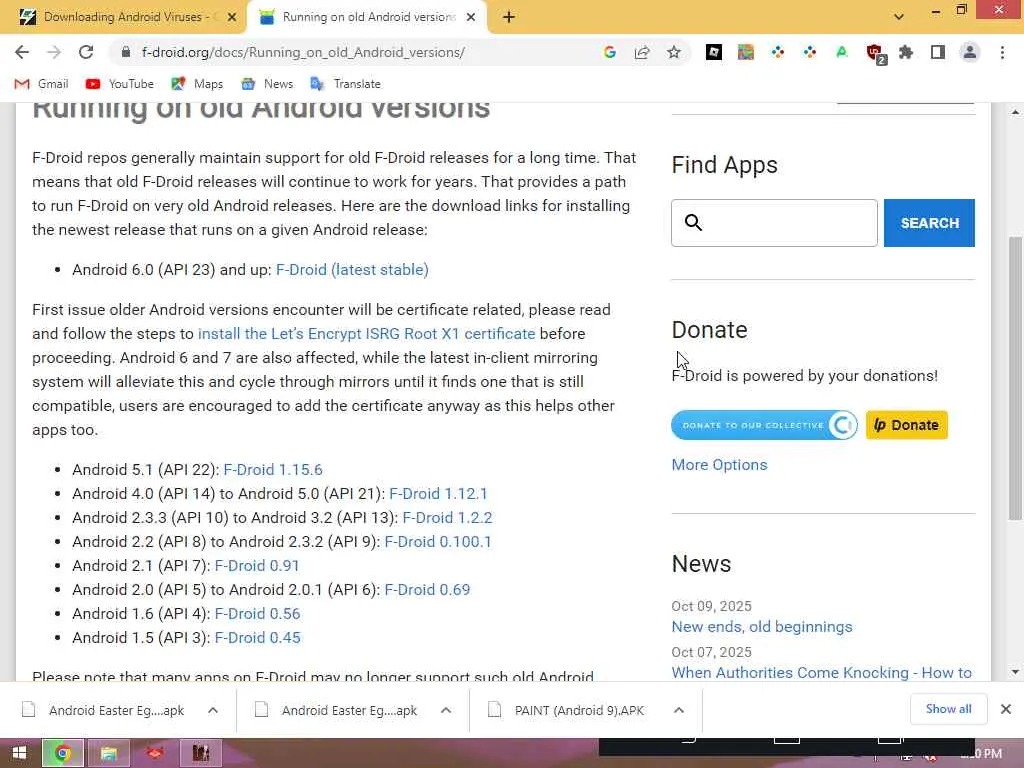
Task: Click the scrollbar down arrow
Action: (x=1015, y=672)
